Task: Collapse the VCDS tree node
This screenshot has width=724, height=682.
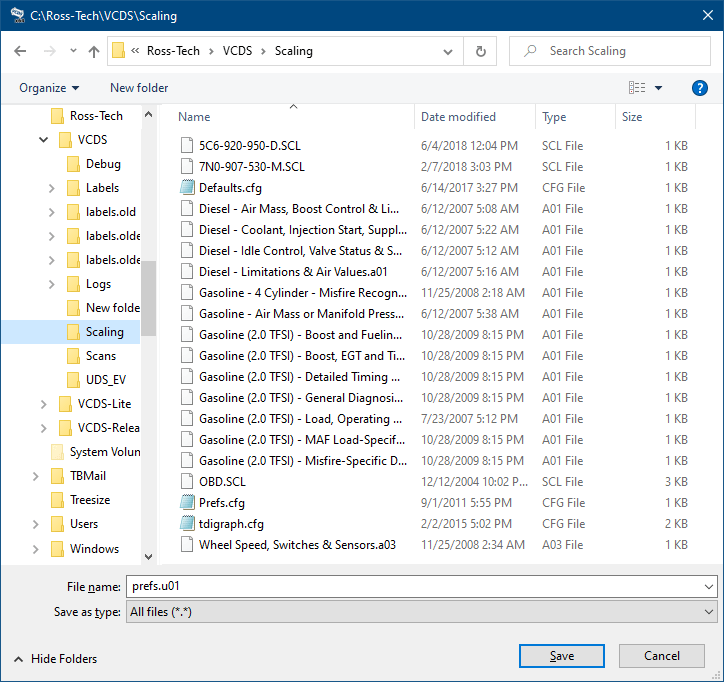Action: click(43, 139)
